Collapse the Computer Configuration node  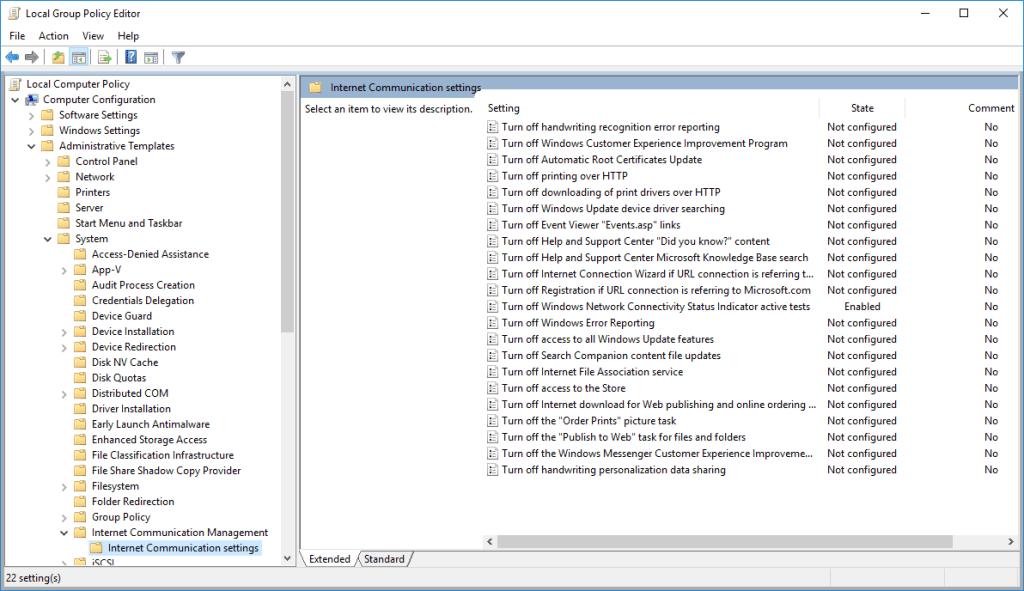pos(13,99)
